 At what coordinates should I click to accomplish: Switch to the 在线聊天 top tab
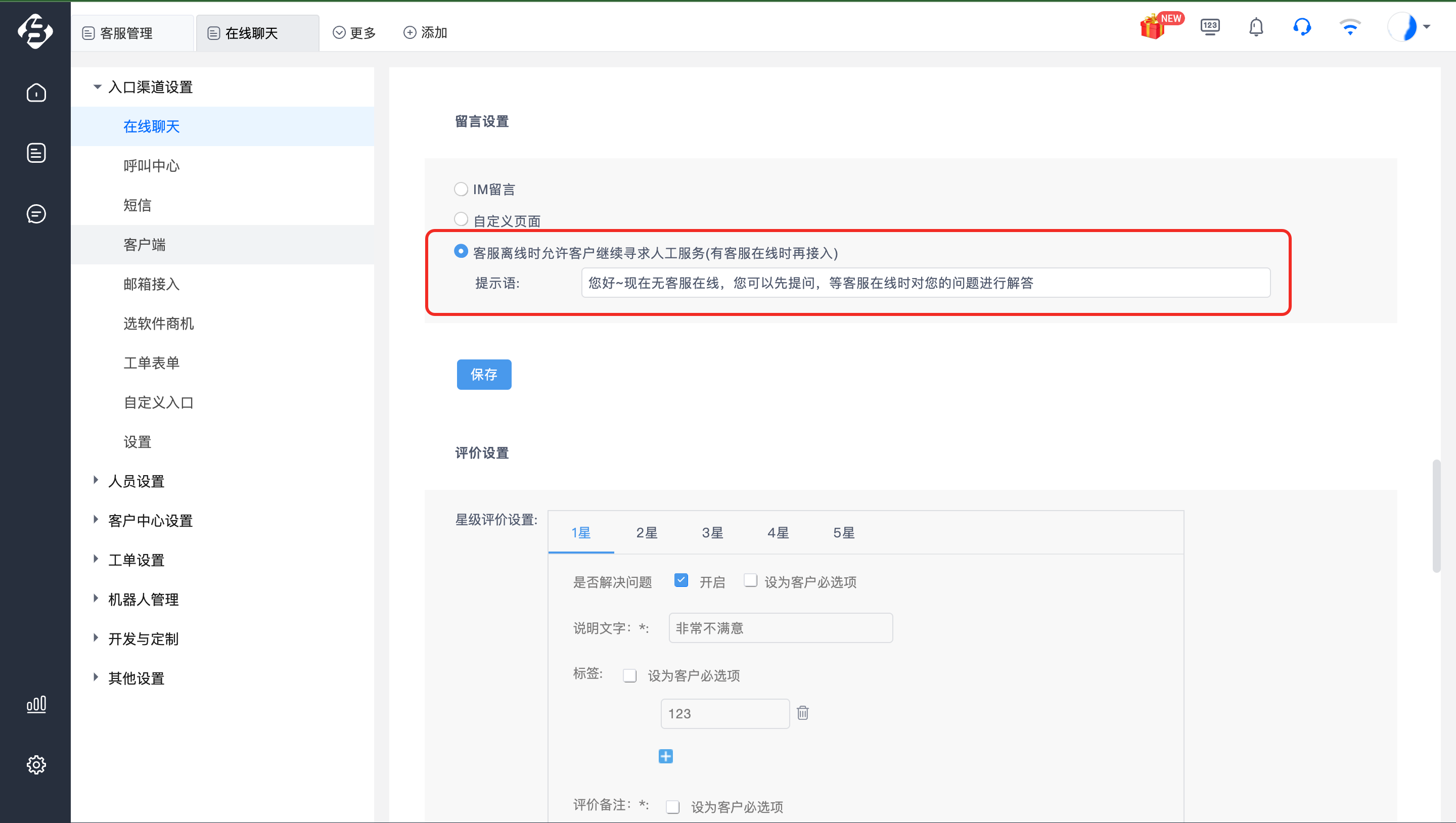(x=258, y=33)
